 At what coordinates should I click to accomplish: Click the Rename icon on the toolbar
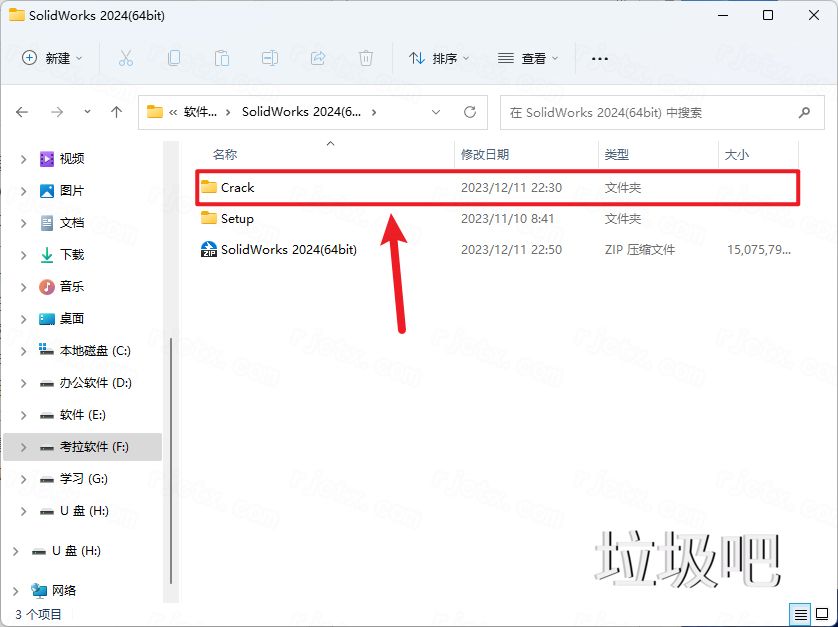click(x=270, y=60)
